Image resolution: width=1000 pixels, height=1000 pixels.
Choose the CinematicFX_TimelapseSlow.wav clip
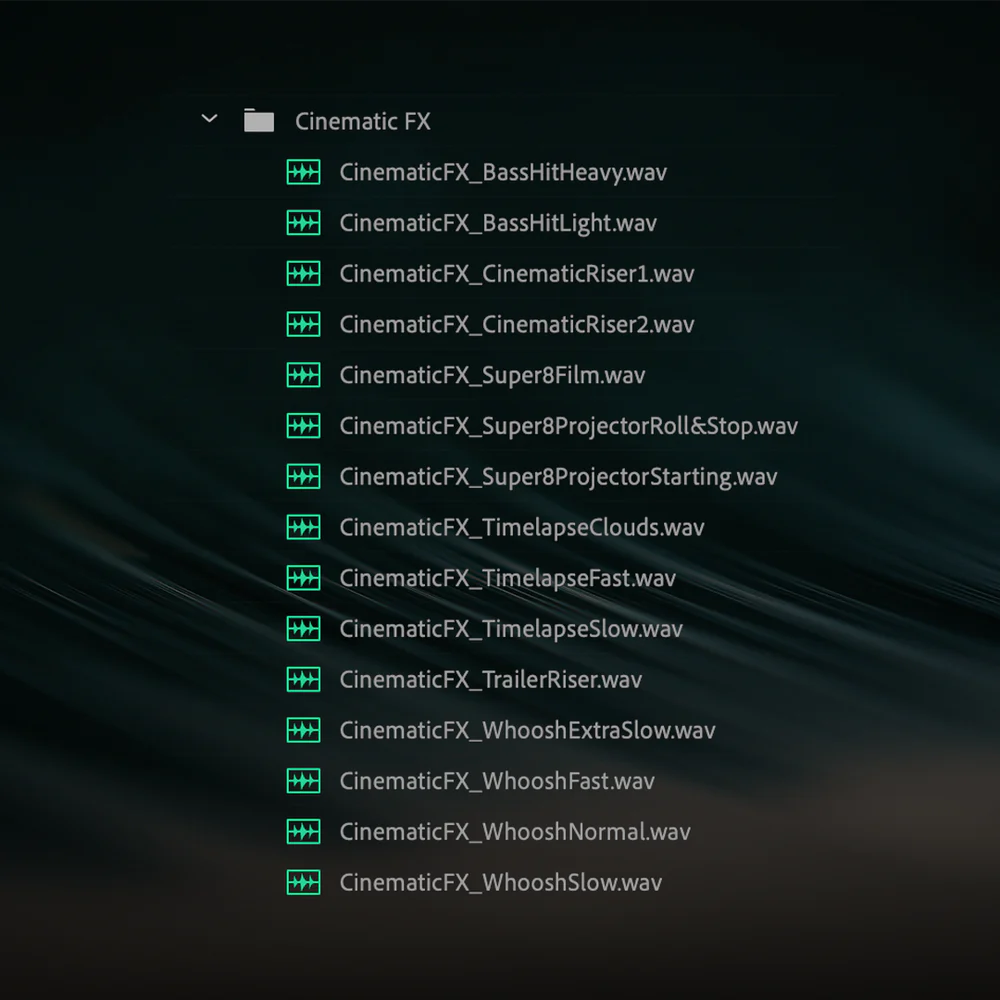coord(511,629)
